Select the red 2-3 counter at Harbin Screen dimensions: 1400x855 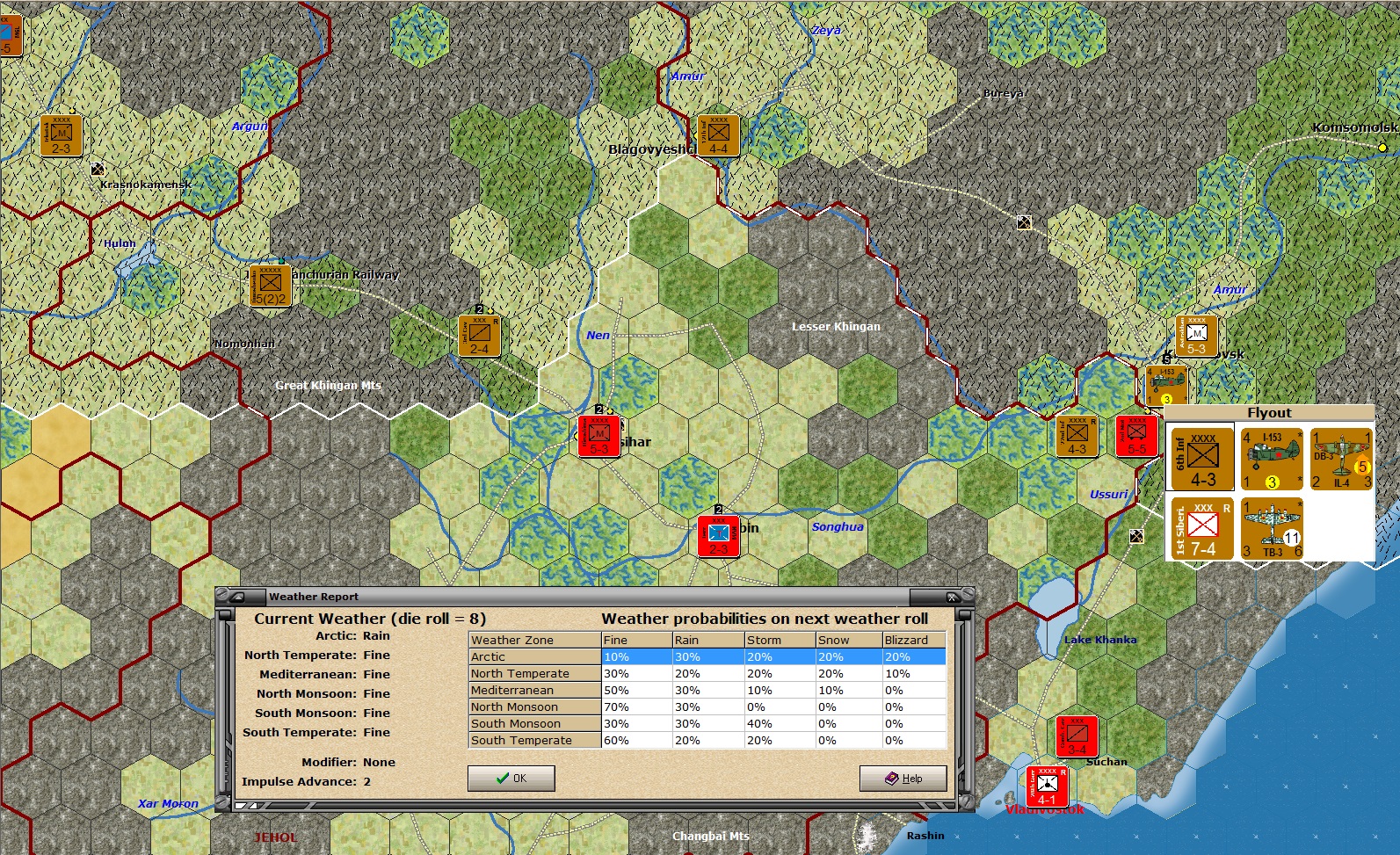click(x=718, y=536)
